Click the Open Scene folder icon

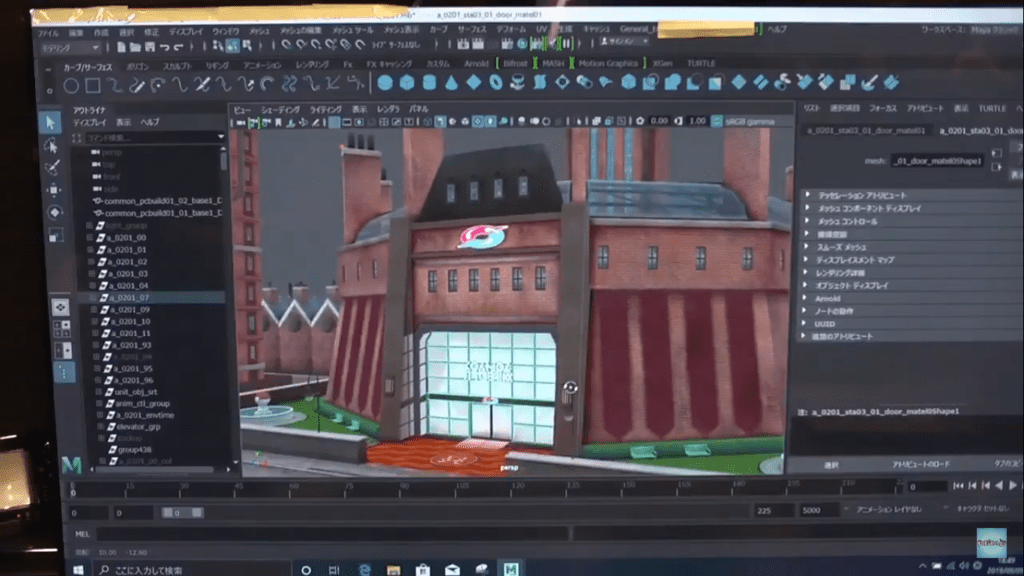tap(135, 47)
